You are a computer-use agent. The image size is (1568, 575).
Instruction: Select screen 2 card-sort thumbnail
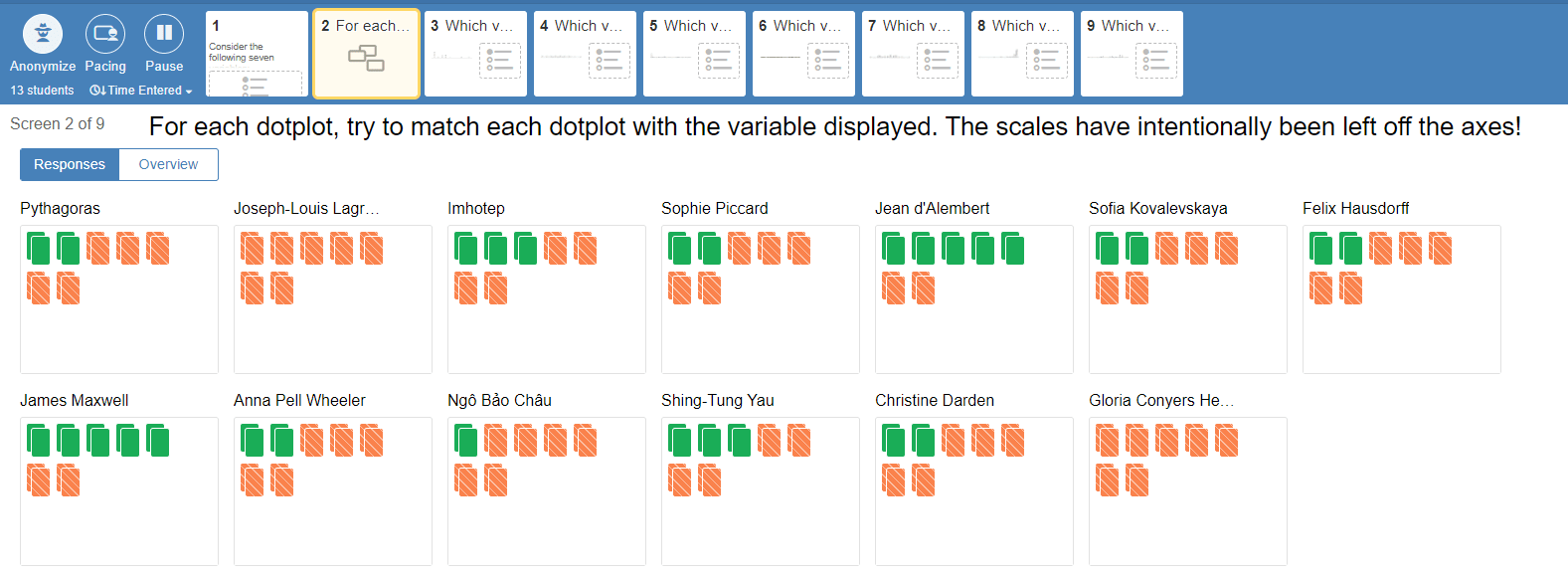366,54
